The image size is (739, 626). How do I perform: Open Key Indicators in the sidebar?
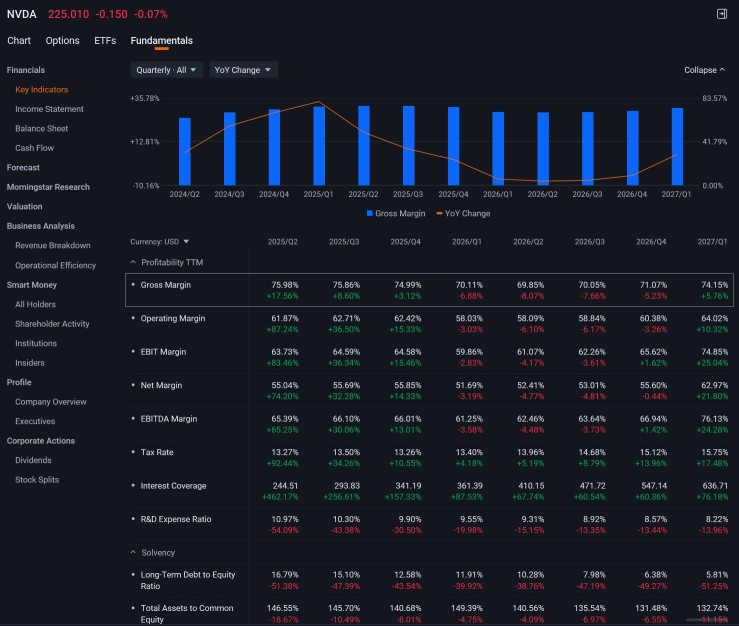(x=41, y=90)
